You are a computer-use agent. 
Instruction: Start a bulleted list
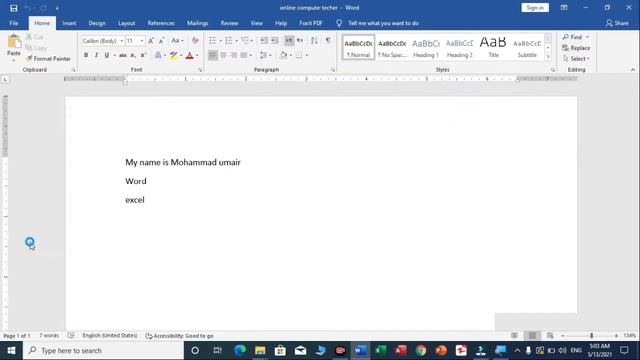213,40
